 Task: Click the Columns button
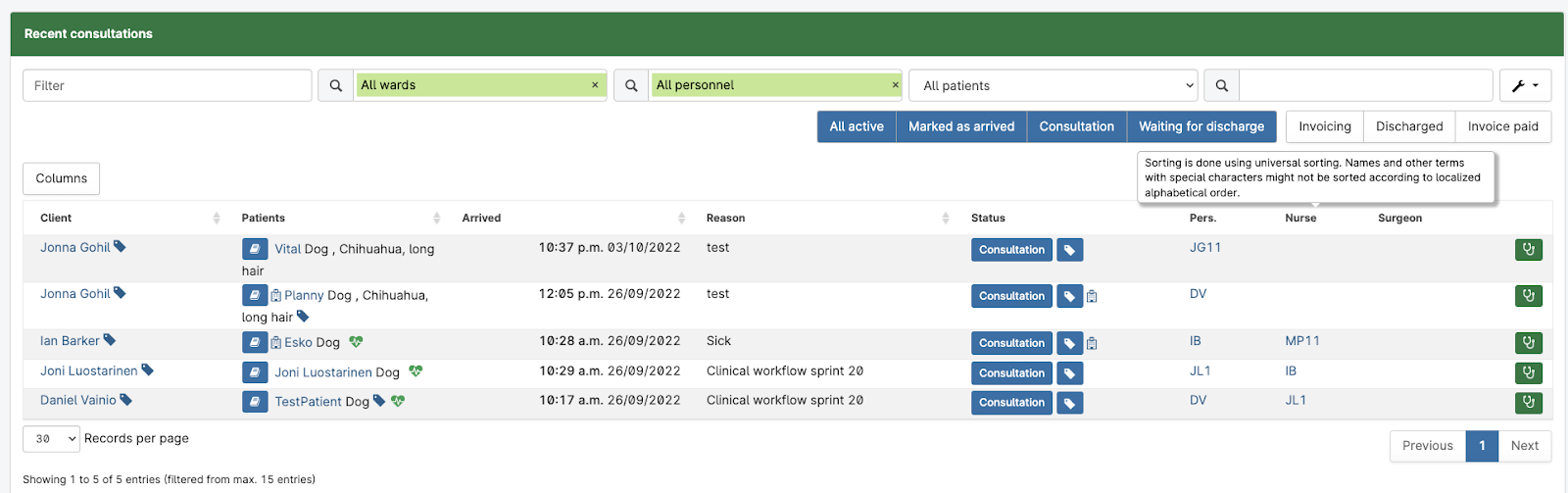pyautogui.click(x=61, y=178)
